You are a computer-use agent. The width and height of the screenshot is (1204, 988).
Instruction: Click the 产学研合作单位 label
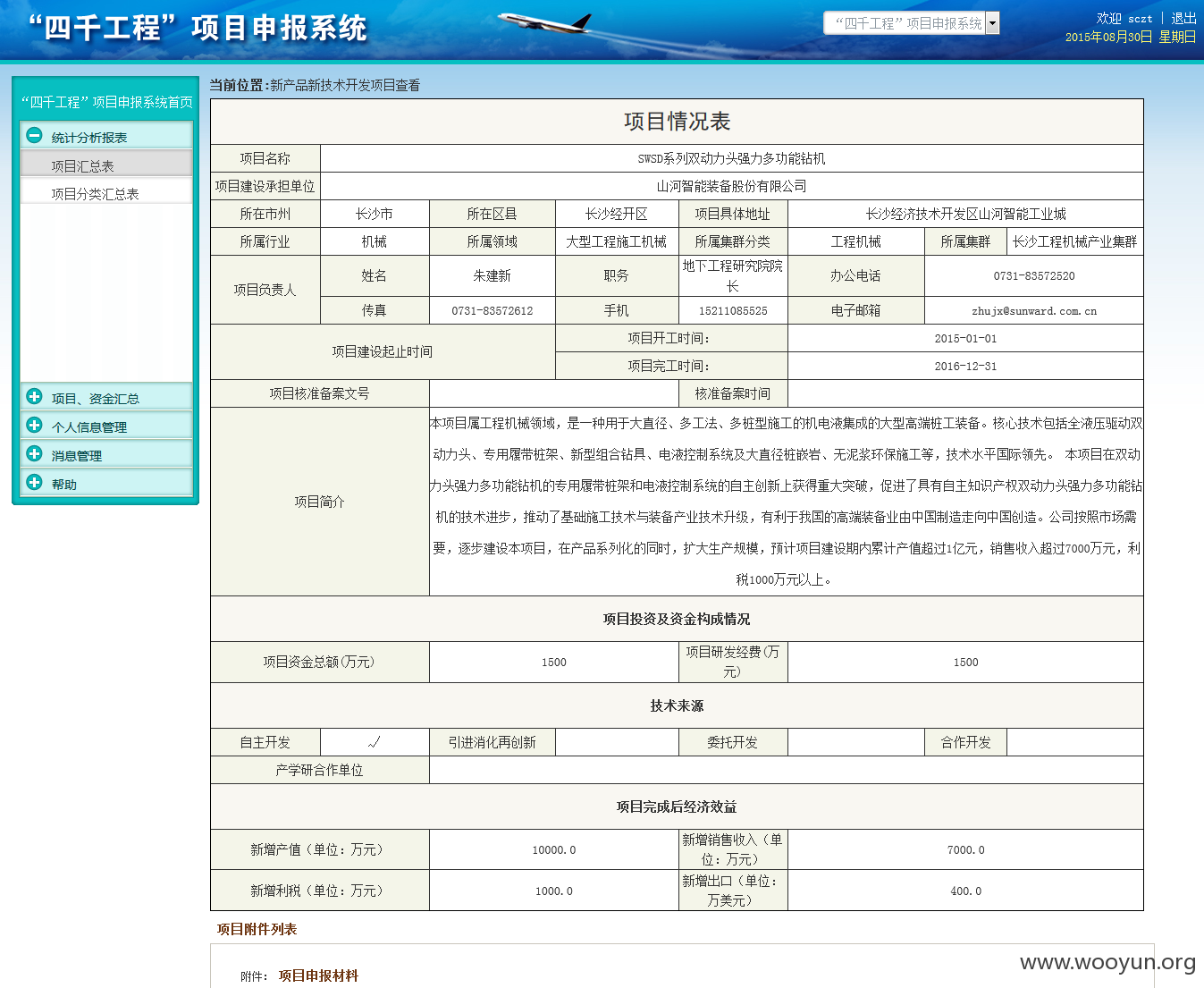click(319, 770)
